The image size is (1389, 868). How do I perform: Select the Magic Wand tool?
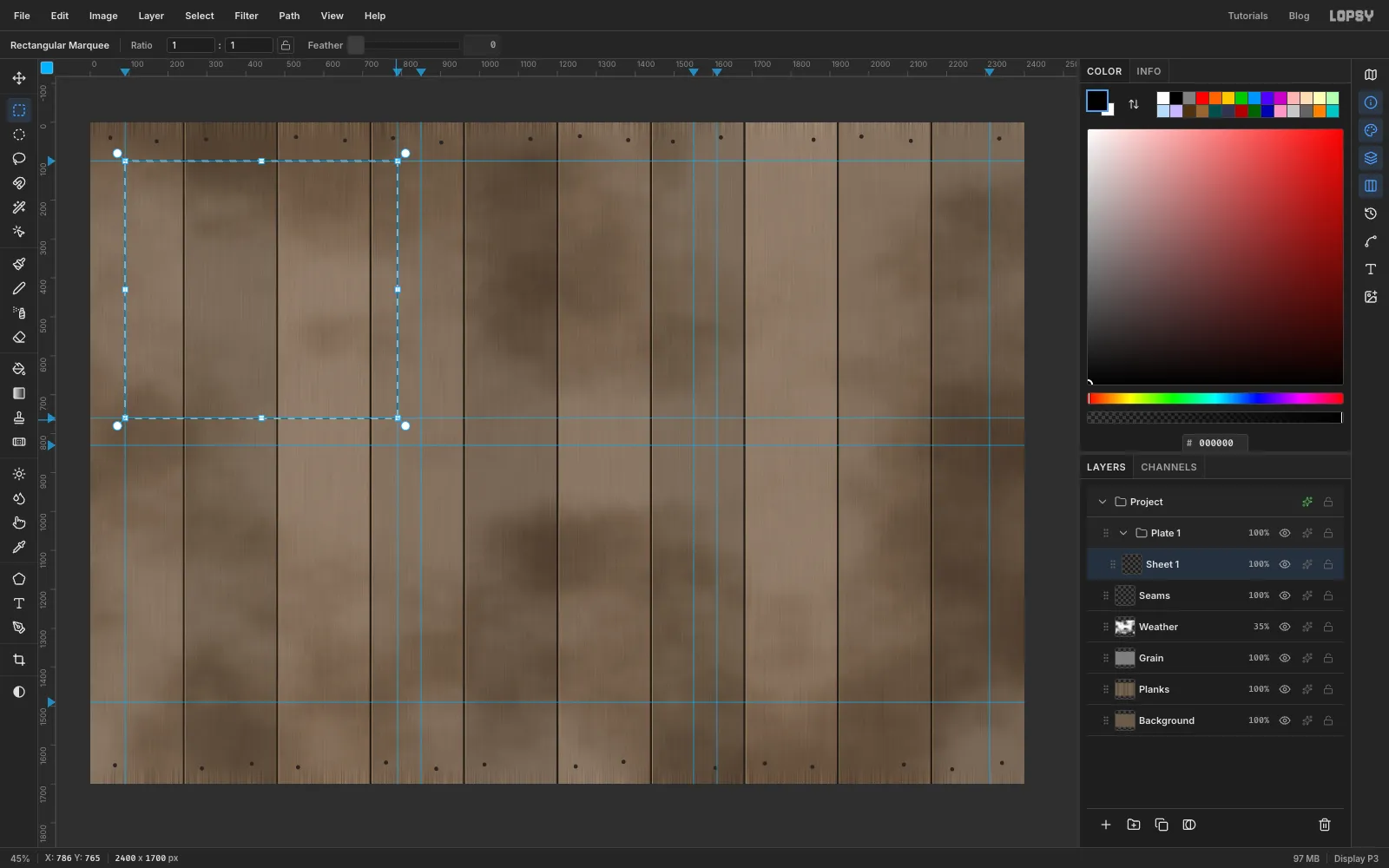(19, 207)
